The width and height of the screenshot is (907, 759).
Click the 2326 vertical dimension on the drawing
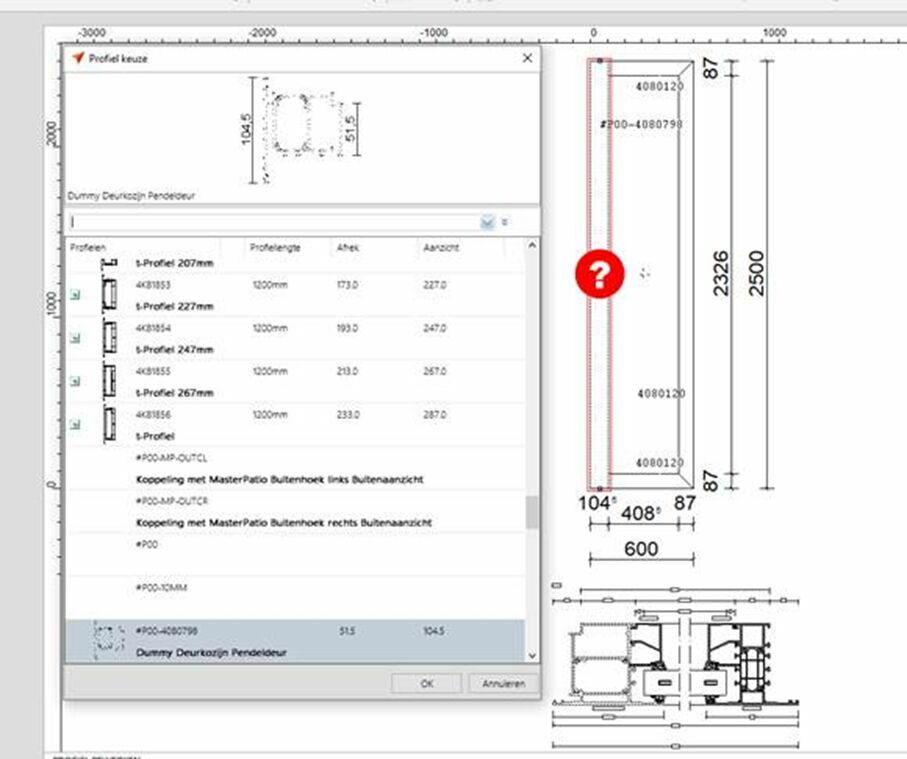click(x=720, y=273)
